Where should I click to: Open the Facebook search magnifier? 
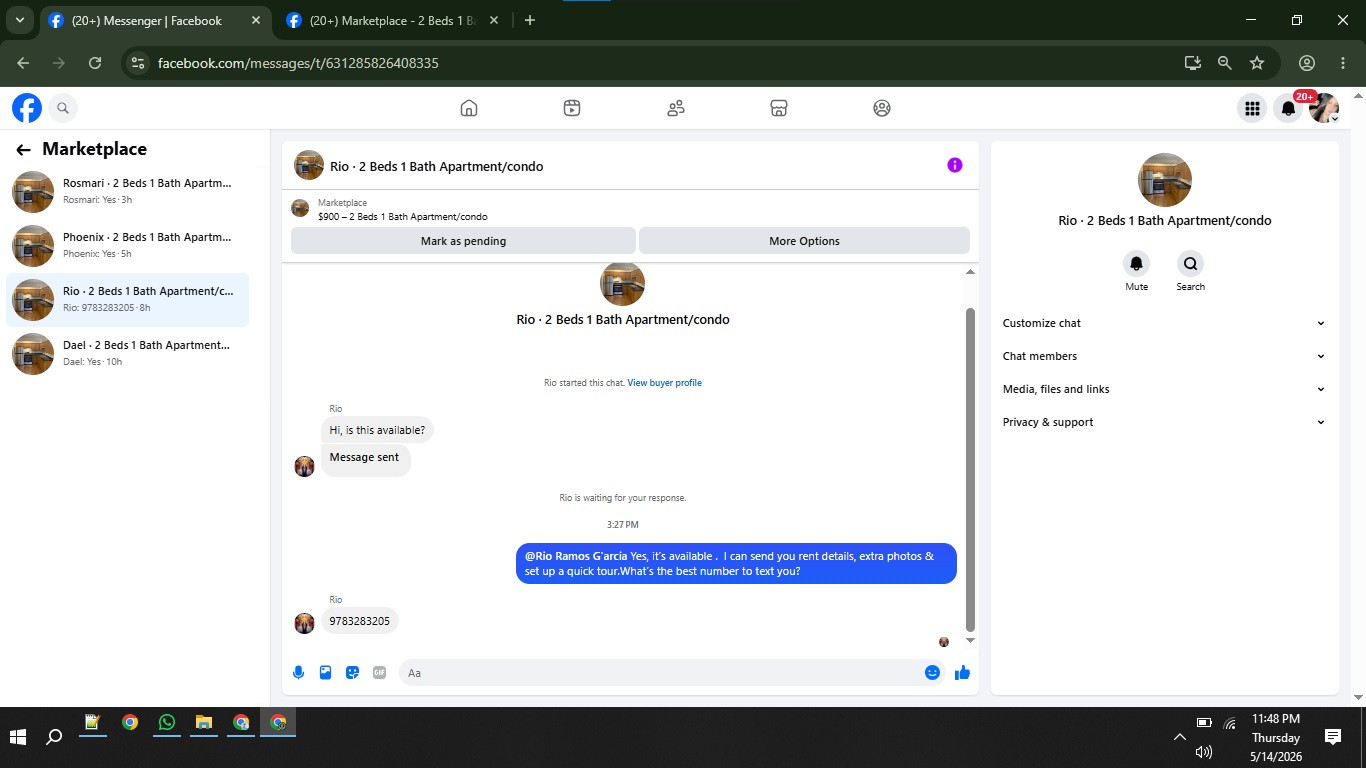(x=63, y=108)
